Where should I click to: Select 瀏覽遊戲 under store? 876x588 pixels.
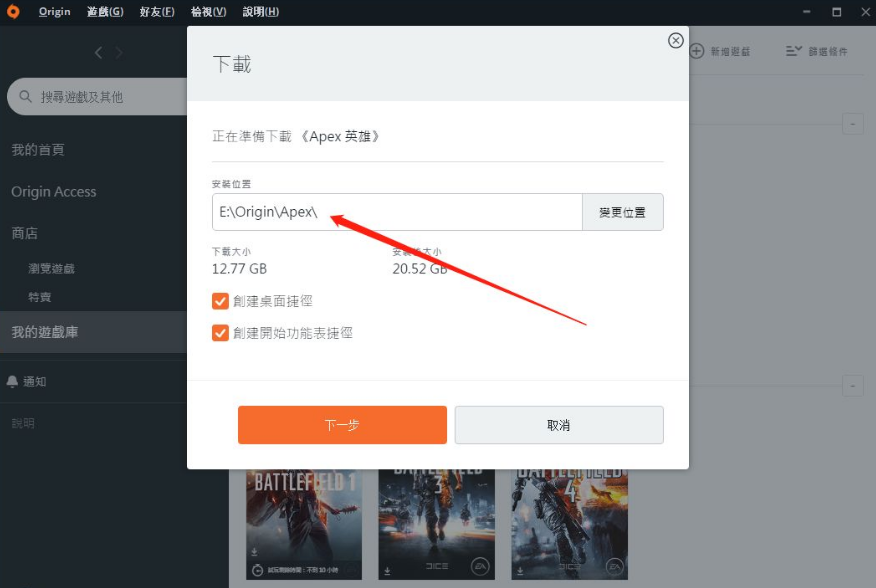[51, 268]
